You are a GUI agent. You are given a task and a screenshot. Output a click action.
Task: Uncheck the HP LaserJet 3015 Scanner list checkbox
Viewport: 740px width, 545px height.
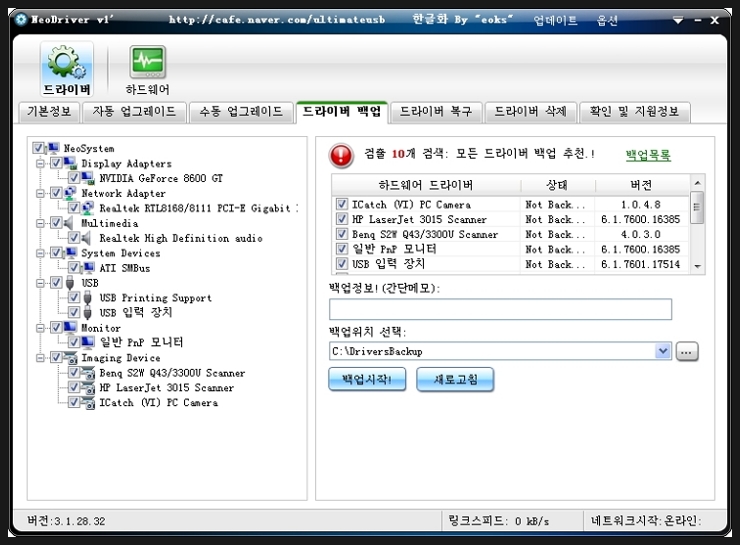tap(342, 220)
